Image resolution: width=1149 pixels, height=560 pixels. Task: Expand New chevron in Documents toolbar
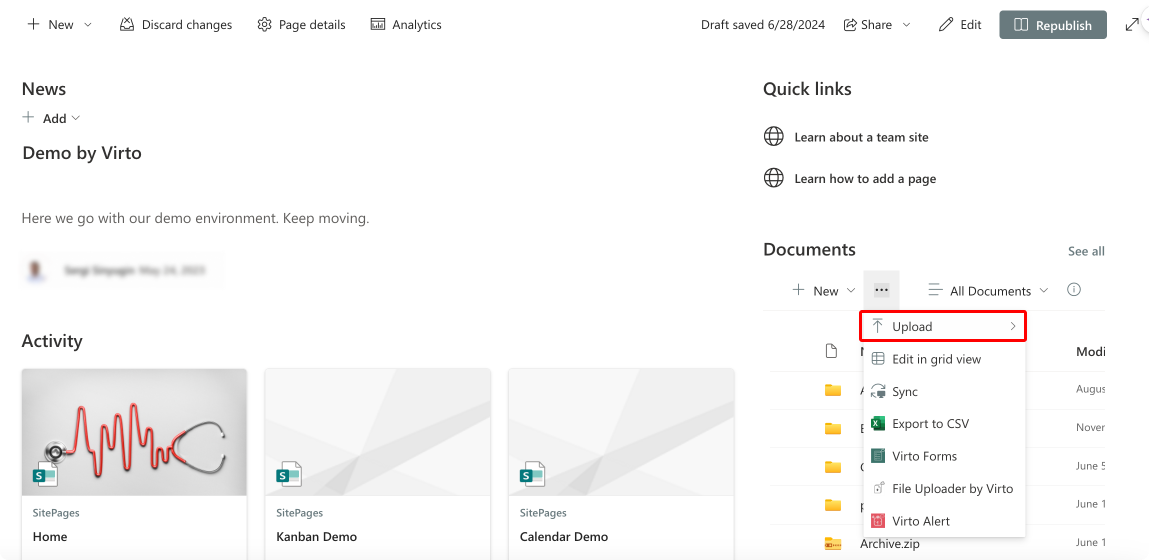coord(851,290)
